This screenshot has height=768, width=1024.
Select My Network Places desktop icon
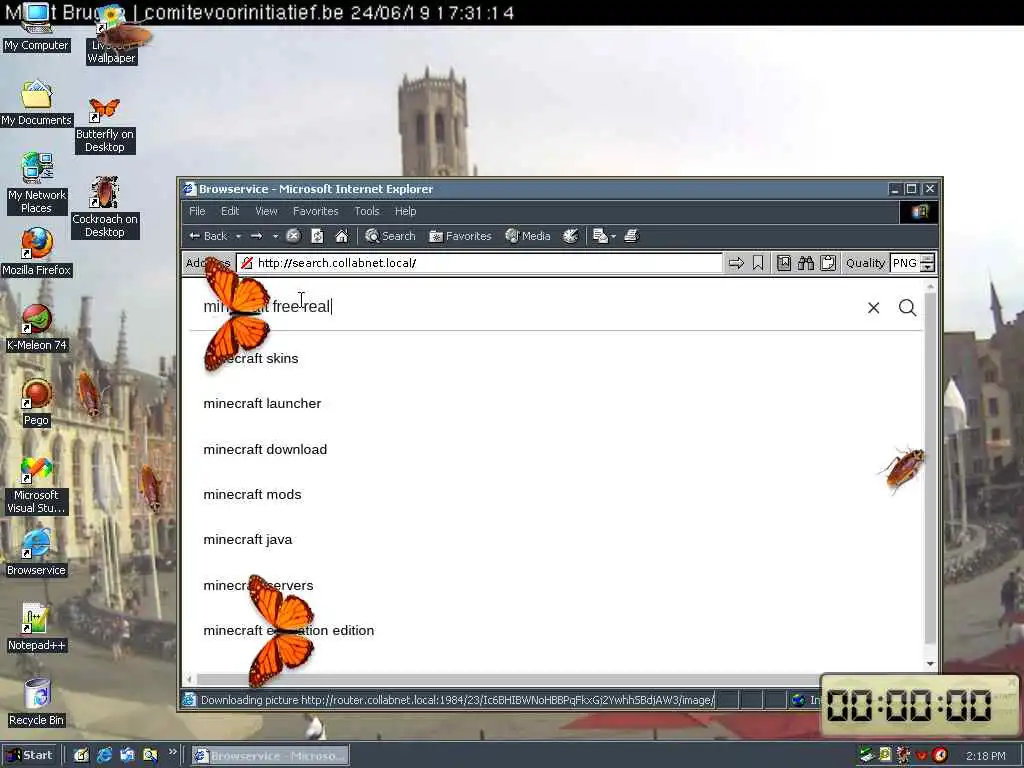[37, 183]
